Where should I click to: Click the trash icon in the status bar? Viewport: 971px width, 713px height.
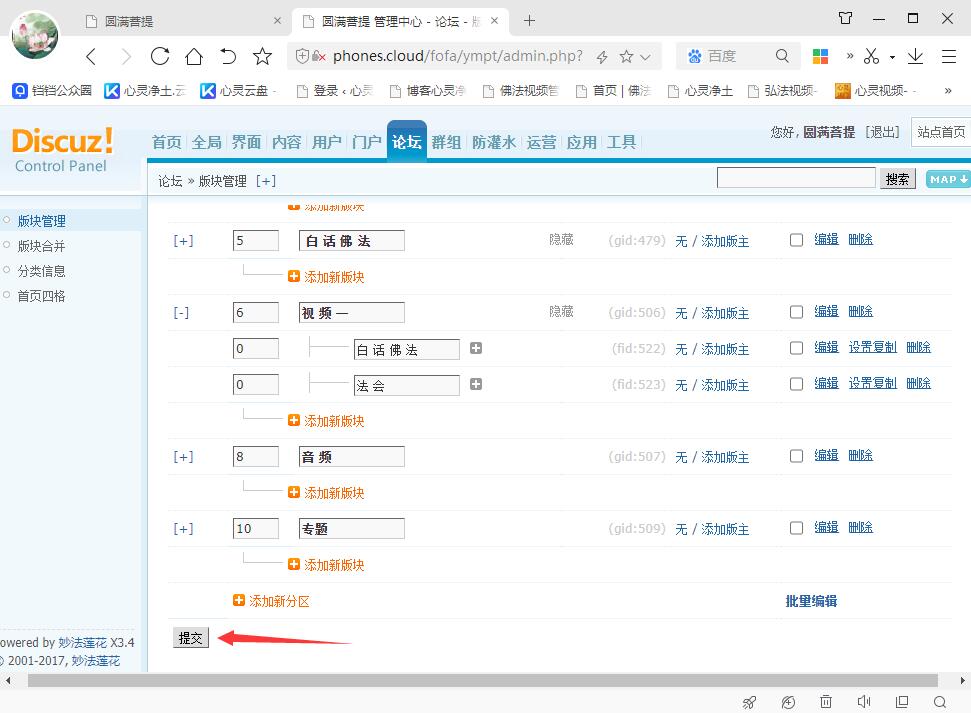click(x=826, y=701)
